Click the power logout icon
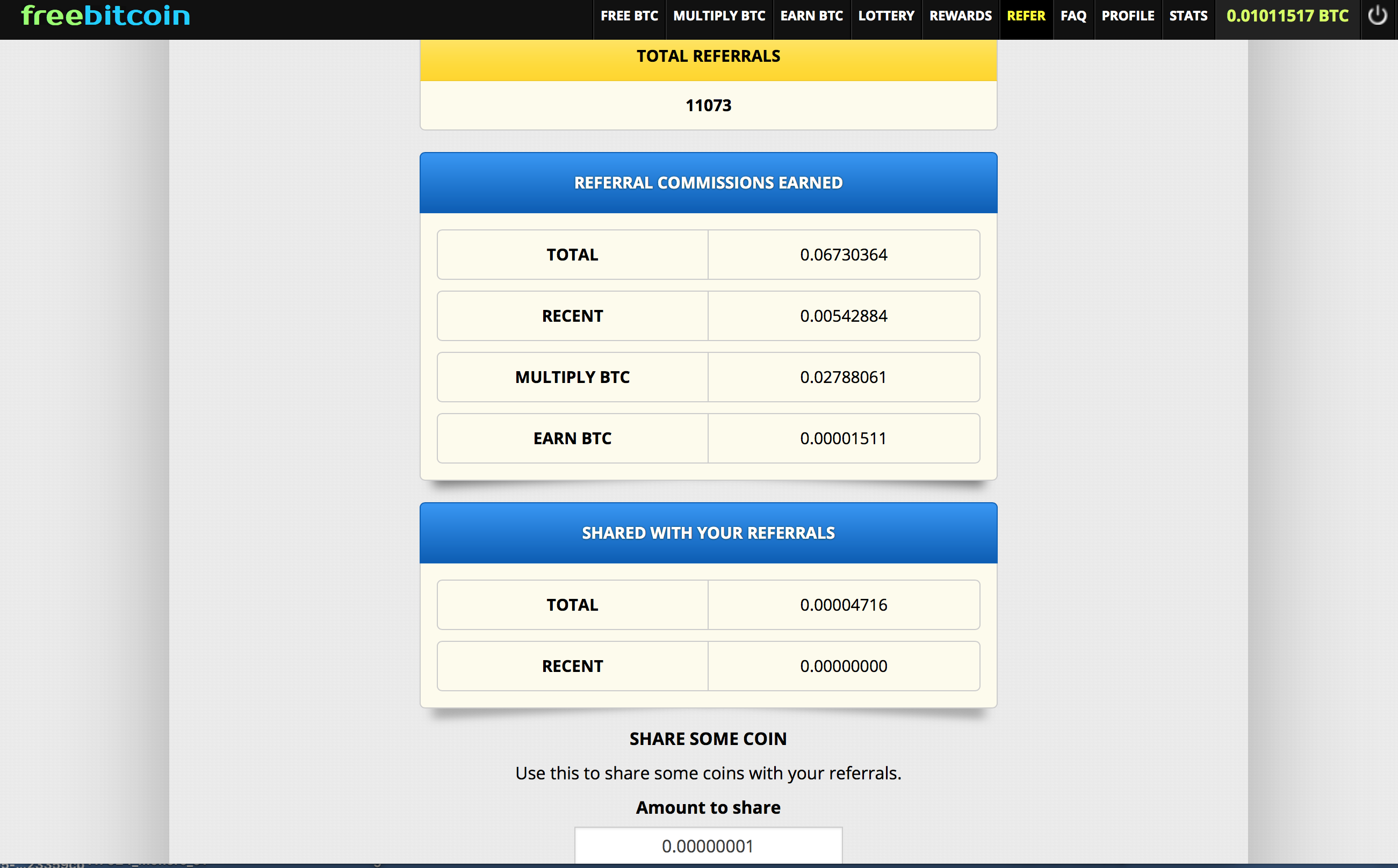This screenshot has height=868, width=1398. (1378, 16)
